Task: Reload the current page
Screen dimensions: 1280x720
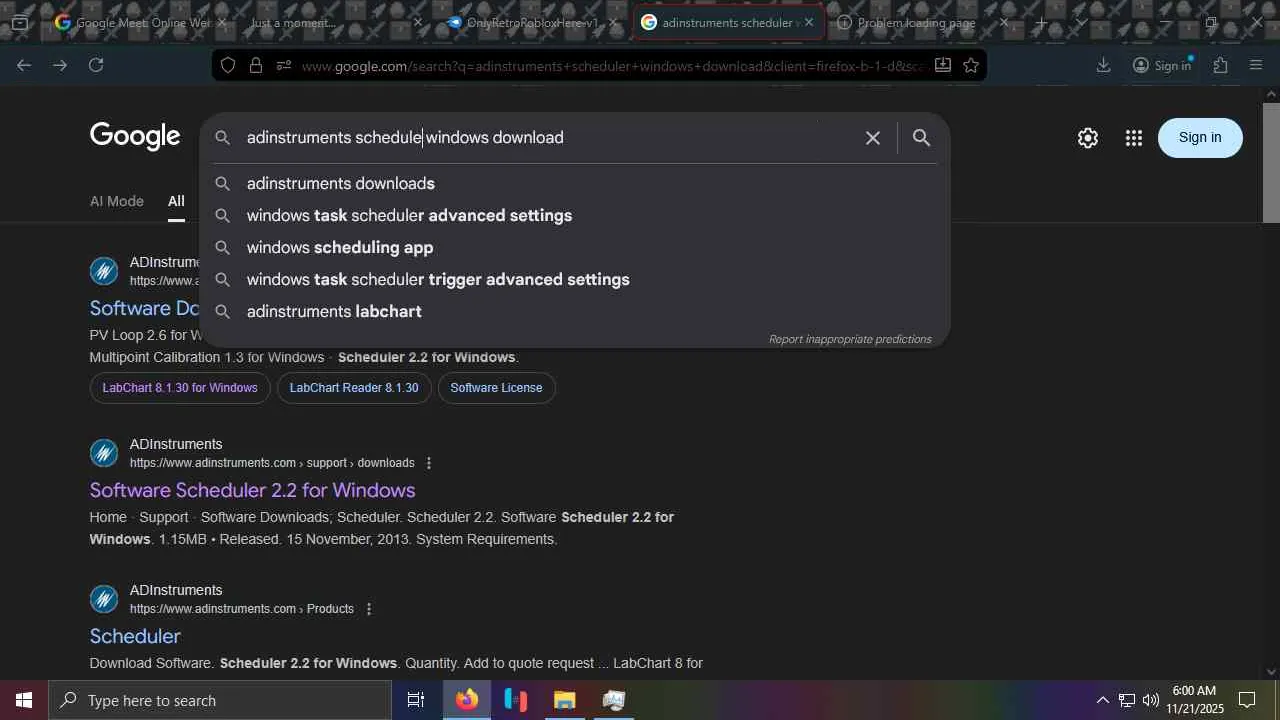Action: point(96,65)
